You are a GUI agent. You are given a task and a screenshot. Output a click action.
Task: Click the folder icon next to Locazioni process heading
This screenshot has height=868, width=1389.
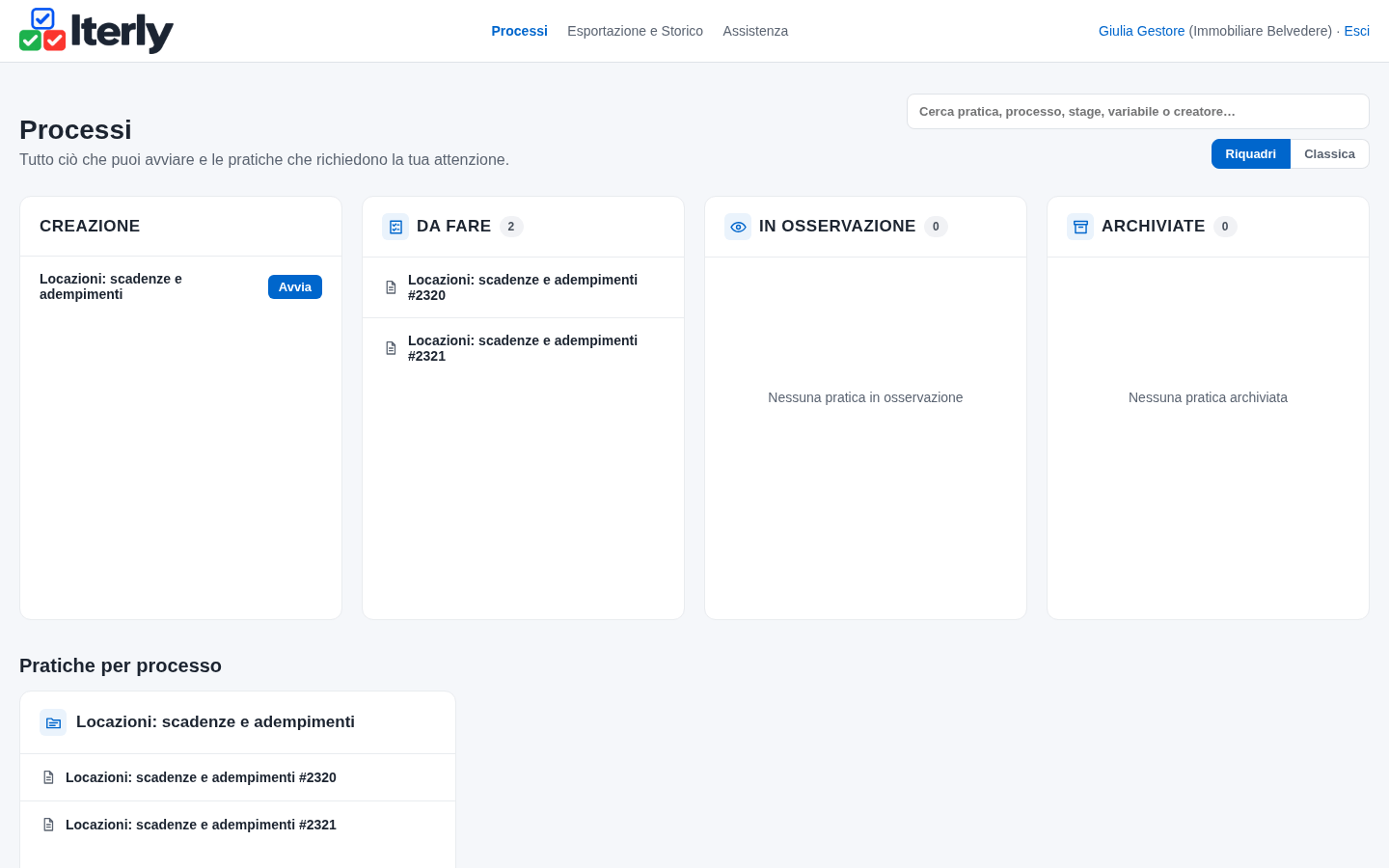click(x=53, y=722)
